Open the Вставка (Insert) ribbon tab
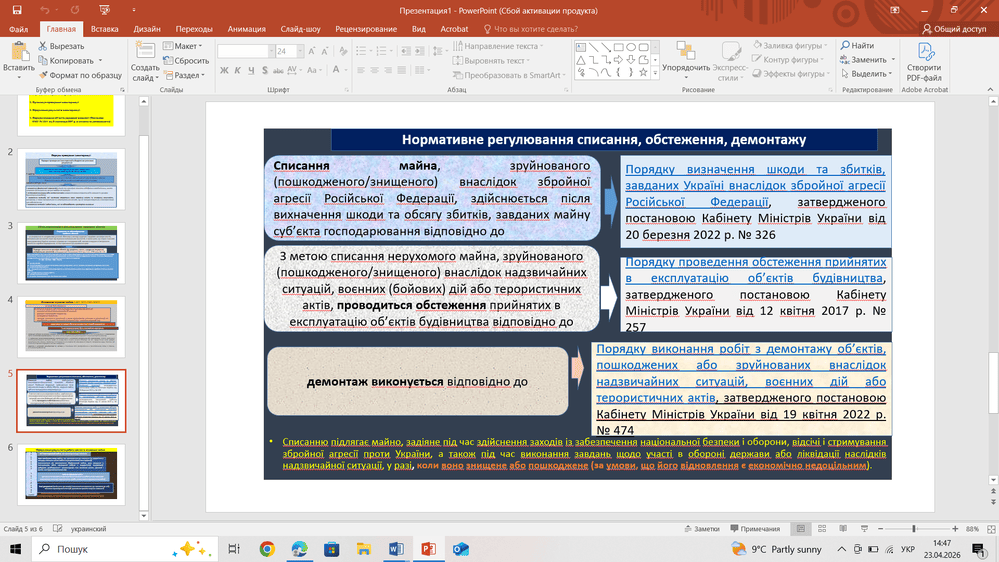This screenshot has height=562, width=999. (104, 29)
